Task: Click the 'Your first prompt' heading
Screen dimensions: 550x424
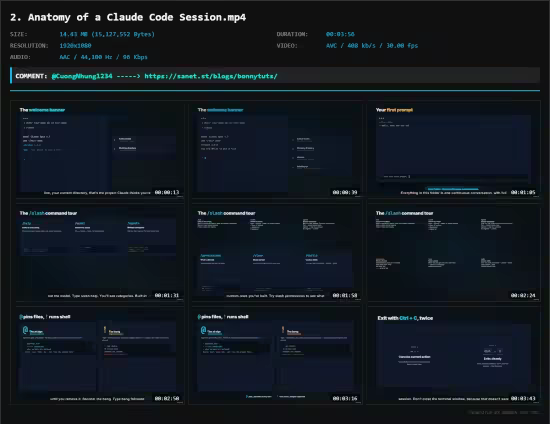Action: [394, 110]
